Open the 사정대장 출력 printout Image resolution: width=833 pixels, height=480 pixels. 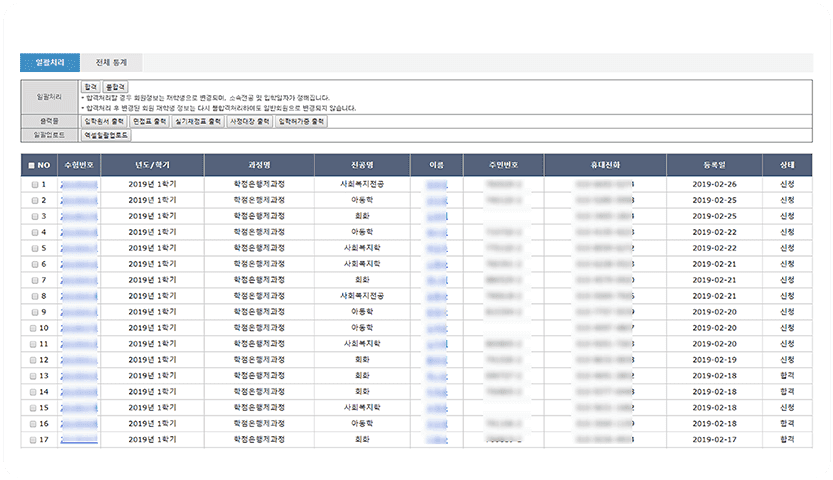pos(250,121)
